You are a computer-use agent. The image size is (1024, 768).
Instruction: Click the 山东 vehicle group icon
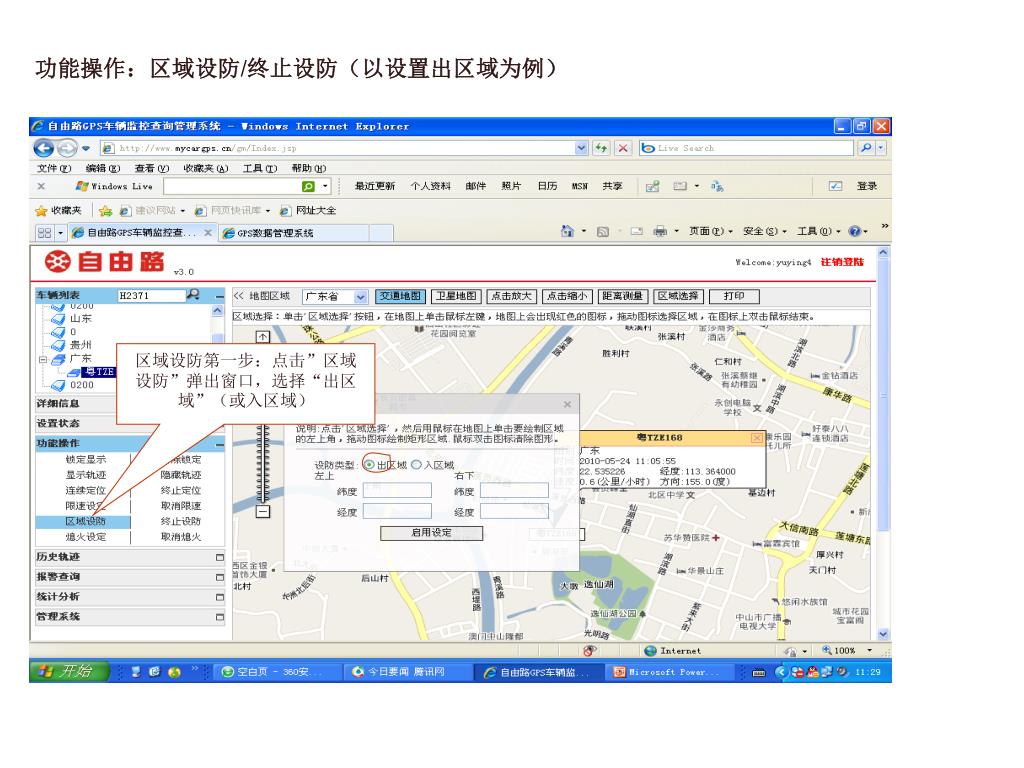point(58,319)
